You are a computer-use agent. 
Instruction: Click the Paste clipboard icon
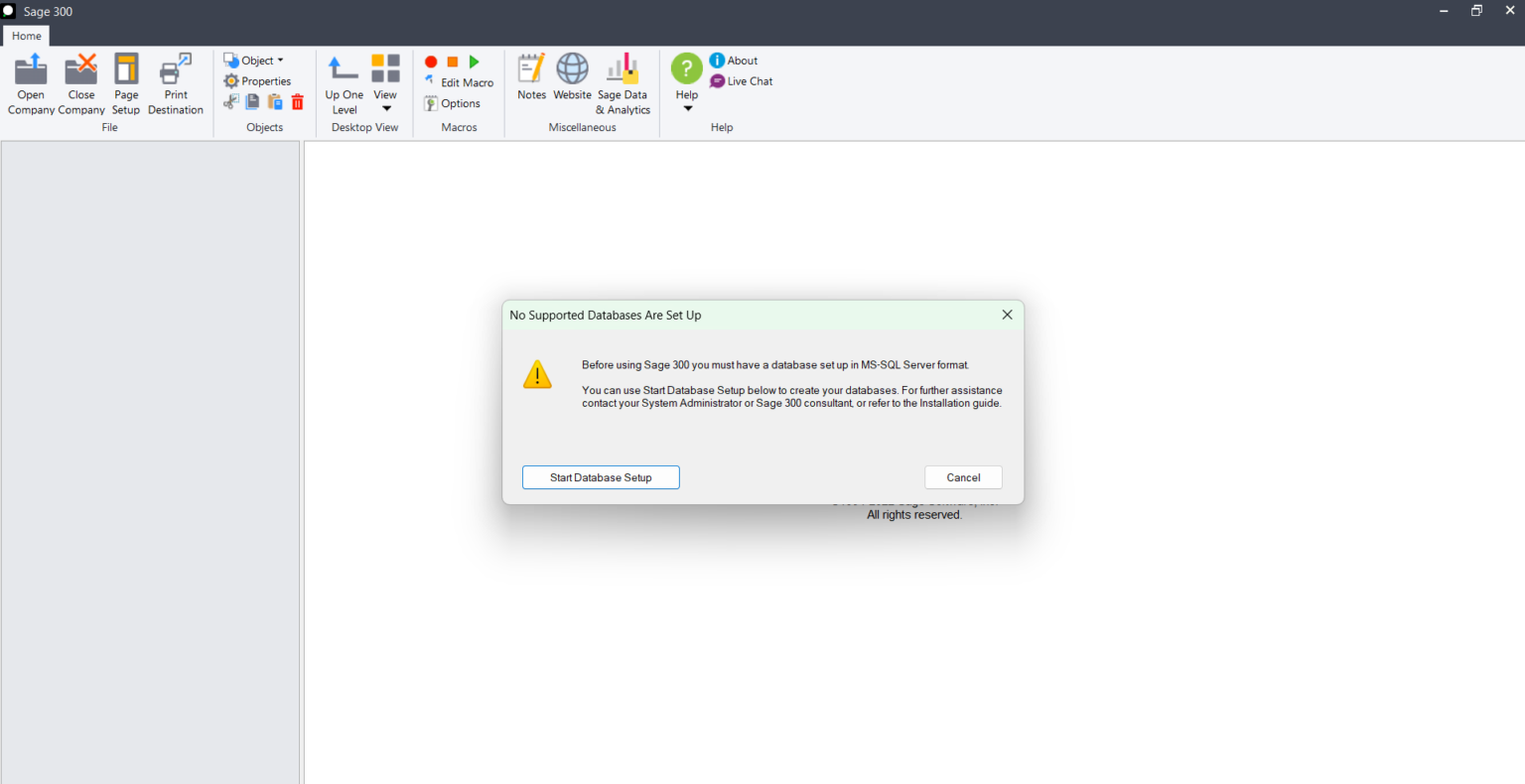(275, 102)
